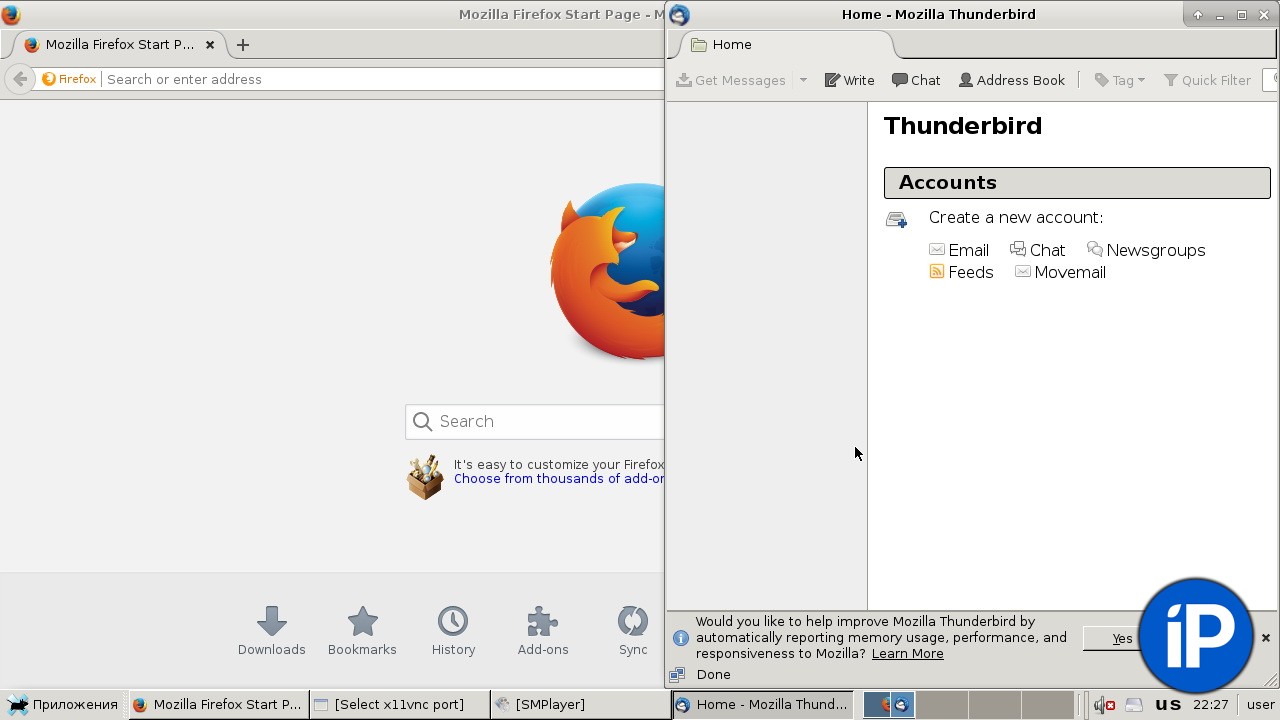The width and height of the screenshot is (1280, 720).
Task: Click the Home - Mozilla Thunderbird taskbar button
Action: [762, 704]
